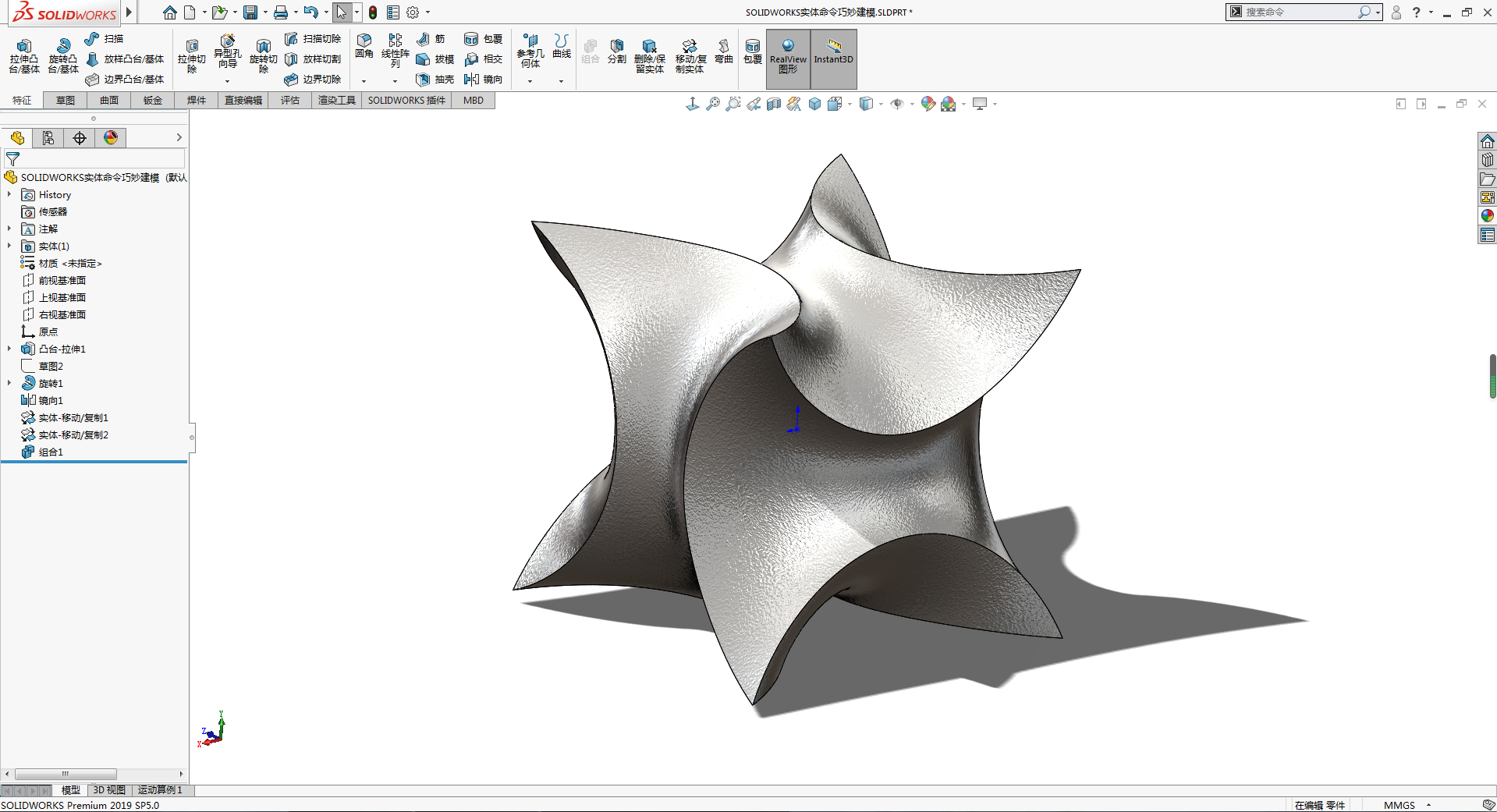Click the Intersect (相交) tool
Image resolution: width=1497 pixels, height=812 pixels.
point(484,59)
